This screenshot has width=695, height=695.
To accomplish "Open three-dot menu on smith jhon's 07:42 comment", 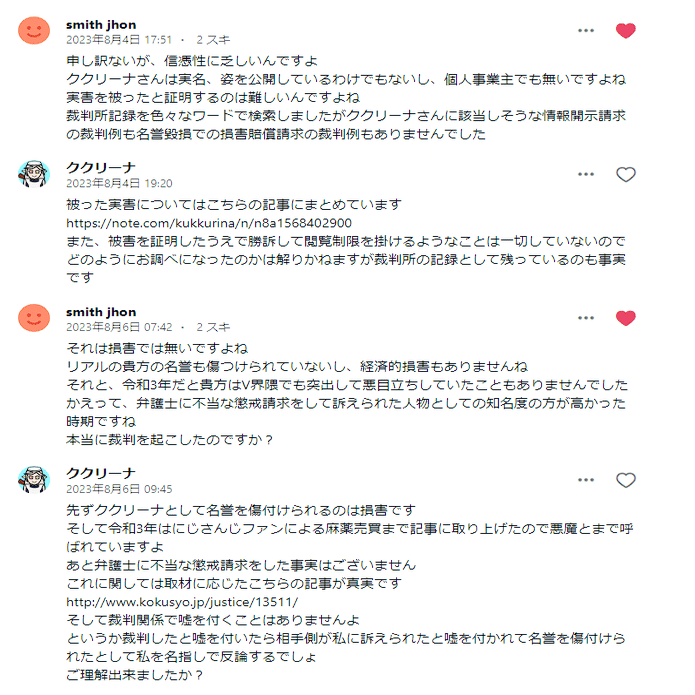I will pyautogui.click(x=586, y=319).
